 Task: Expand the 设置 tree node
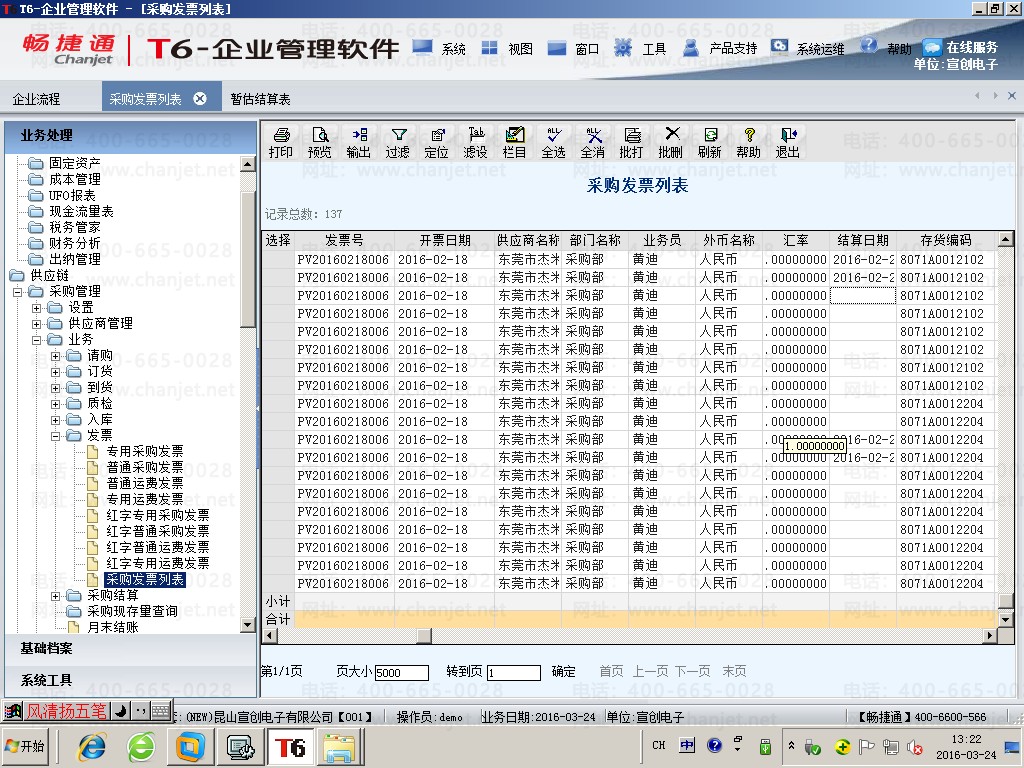pos(37,307)
